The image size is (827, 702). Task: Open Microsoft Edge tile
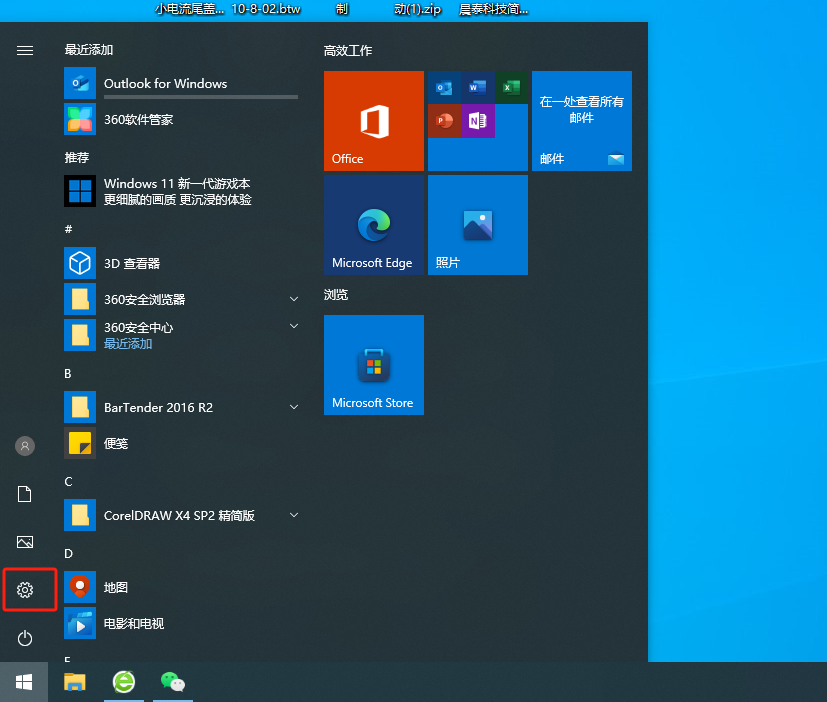pyautogui.click(x=373, y=225)
